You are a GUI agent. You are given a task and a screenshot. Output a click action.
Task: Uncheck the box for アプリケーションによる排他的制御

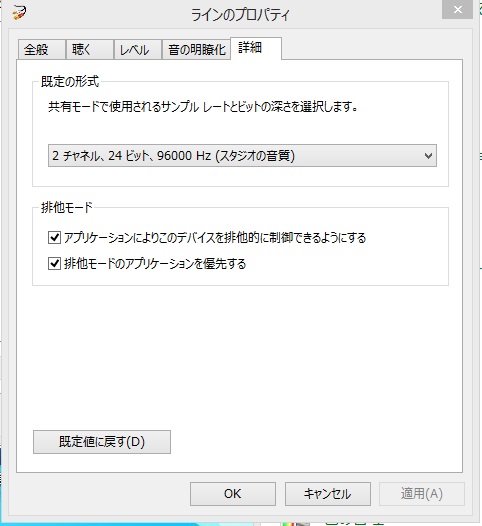coord(54,238)
